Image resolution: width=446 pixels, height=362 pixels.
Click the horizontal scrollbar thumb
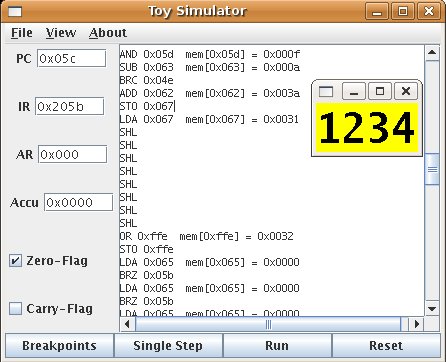pos(268,324)
